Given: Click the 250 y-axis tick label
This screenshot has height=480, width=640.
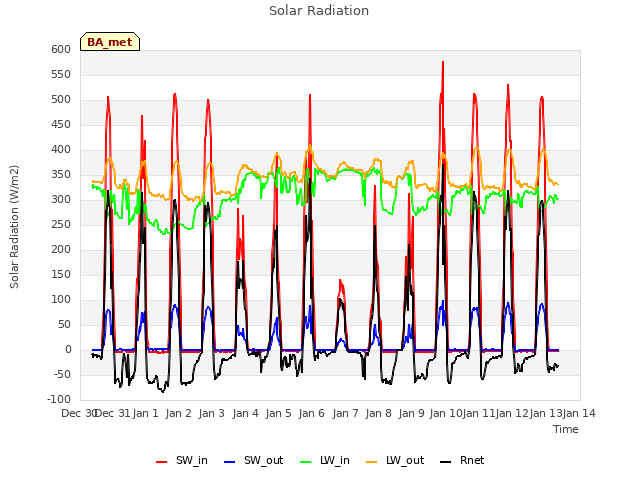Looking at the screenshot, I should pos(61,224).
